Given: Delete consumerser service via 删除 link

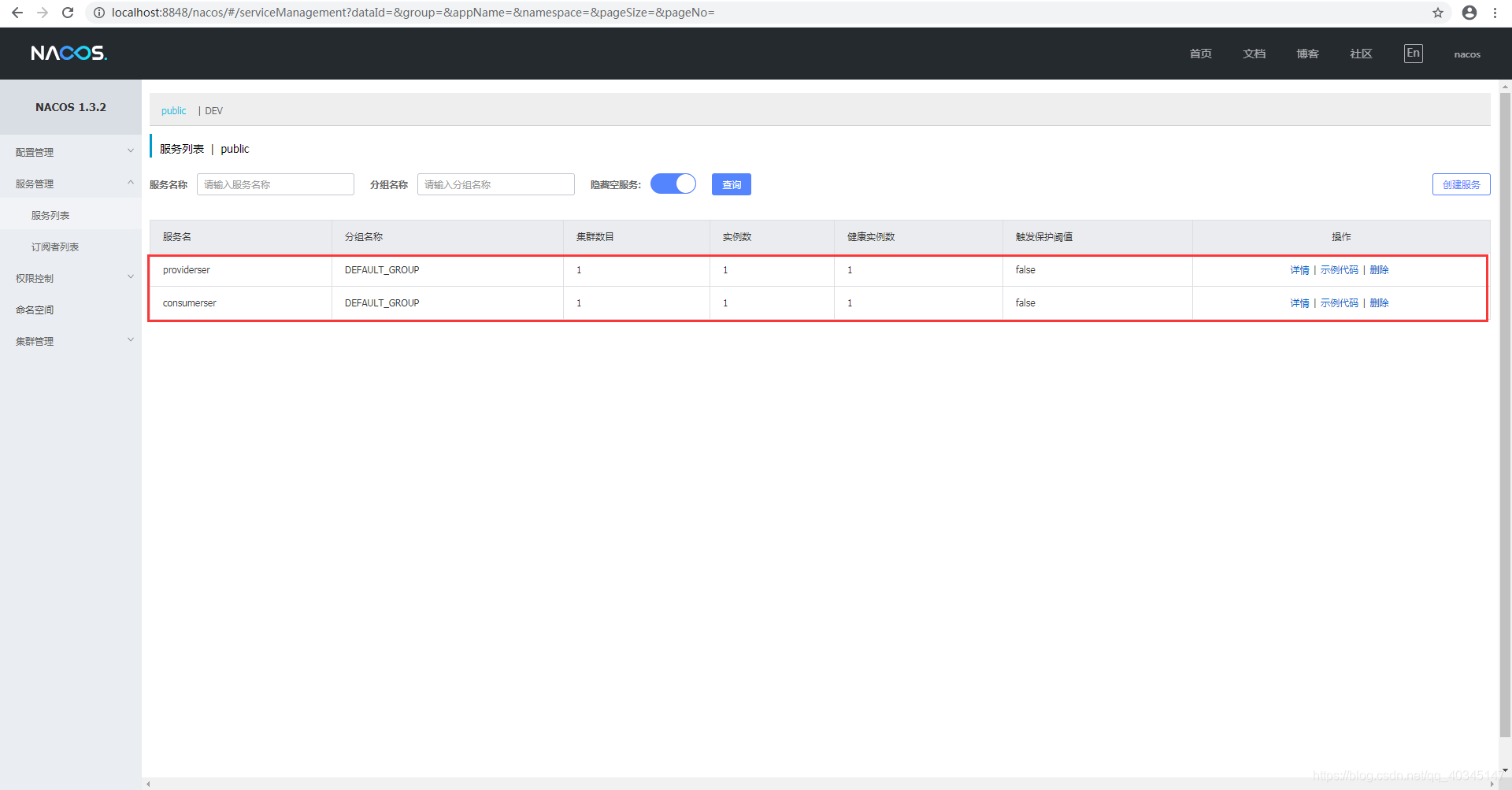Looking at the screenshot, I should 1379,303.
